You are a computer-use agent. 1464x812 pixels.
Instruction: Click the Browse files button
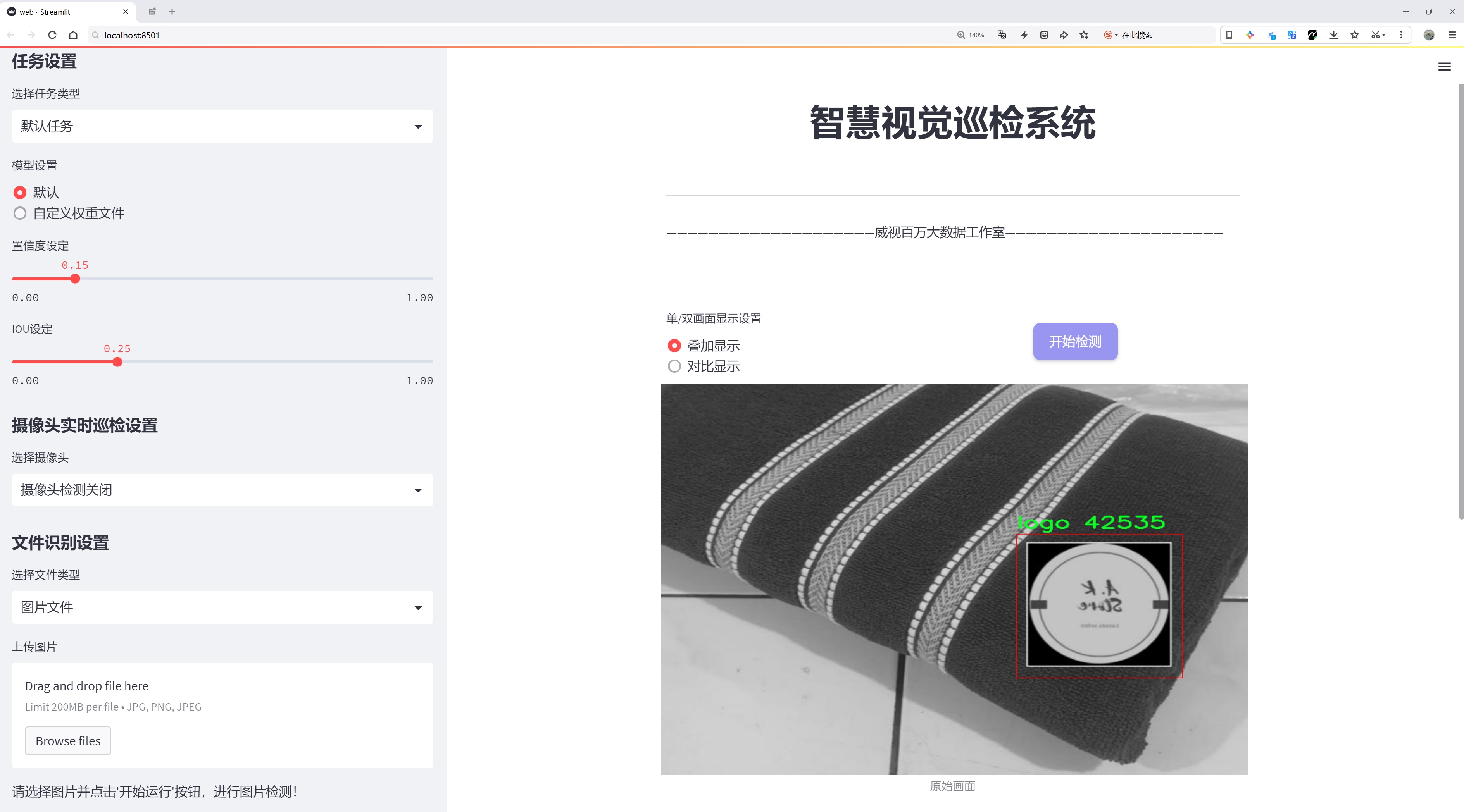[x=67, y=740]
